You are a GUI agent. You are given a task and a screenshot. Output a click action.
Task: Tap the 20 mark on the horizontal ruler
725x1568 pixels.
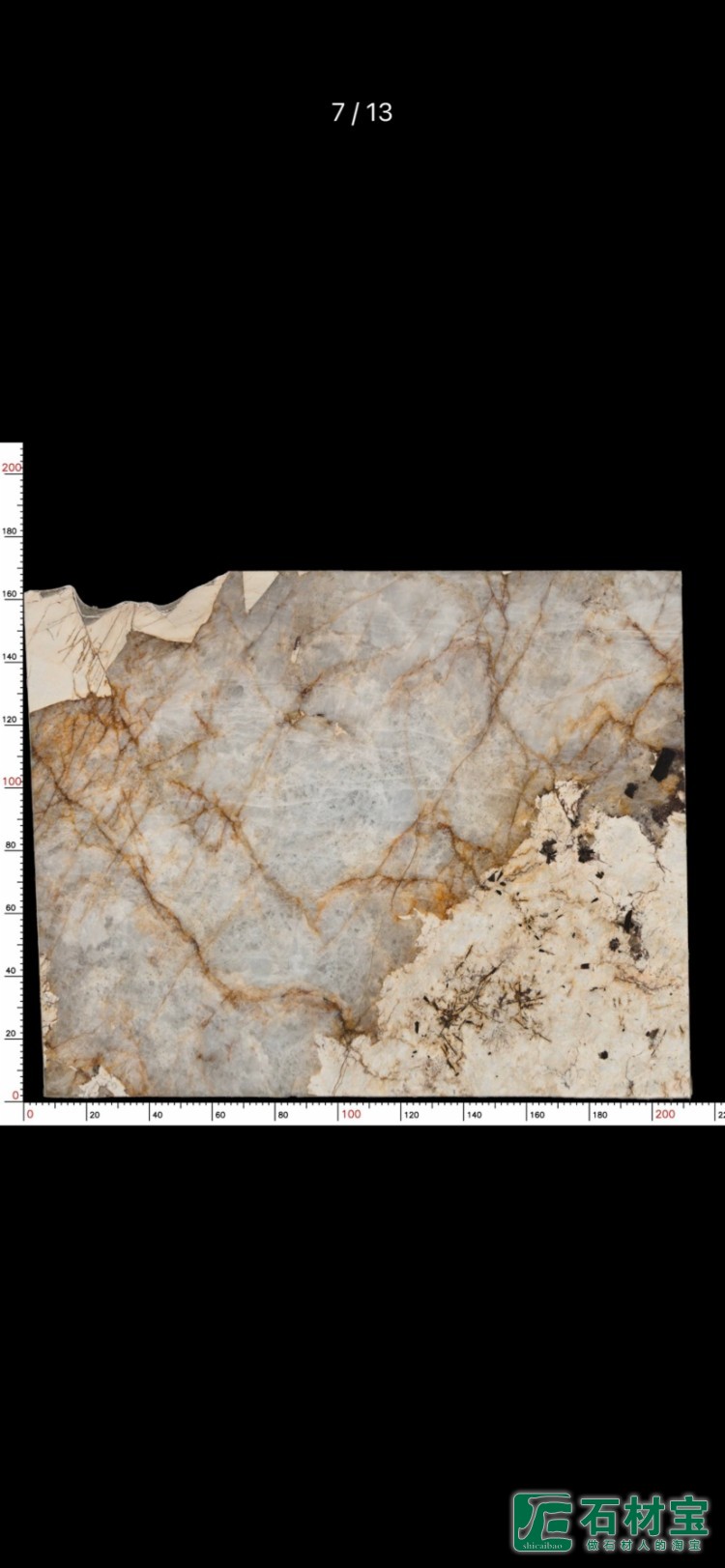click(94, 1115)
